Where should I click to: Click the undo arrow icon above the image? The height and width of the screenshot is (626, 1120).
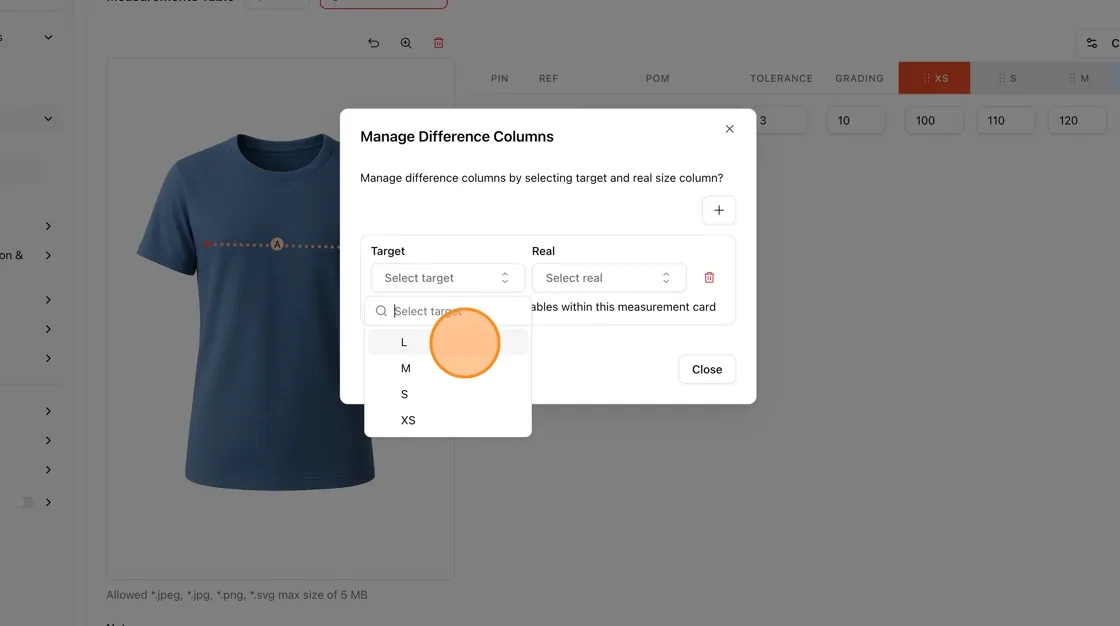click(x=374, y=43)
